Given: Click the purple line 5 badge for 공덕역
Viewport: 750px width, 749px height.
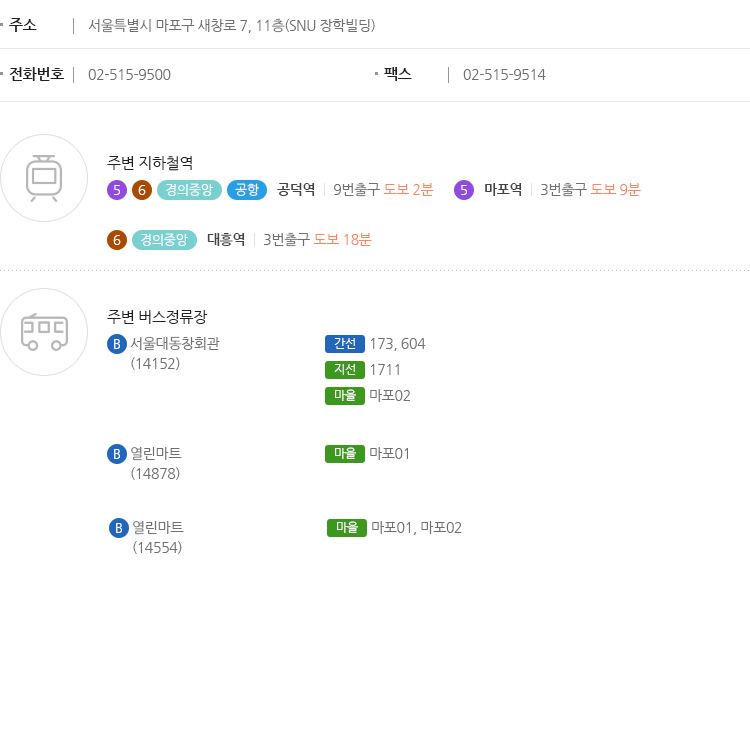Looking at the screenshot, I should (117, 190).
